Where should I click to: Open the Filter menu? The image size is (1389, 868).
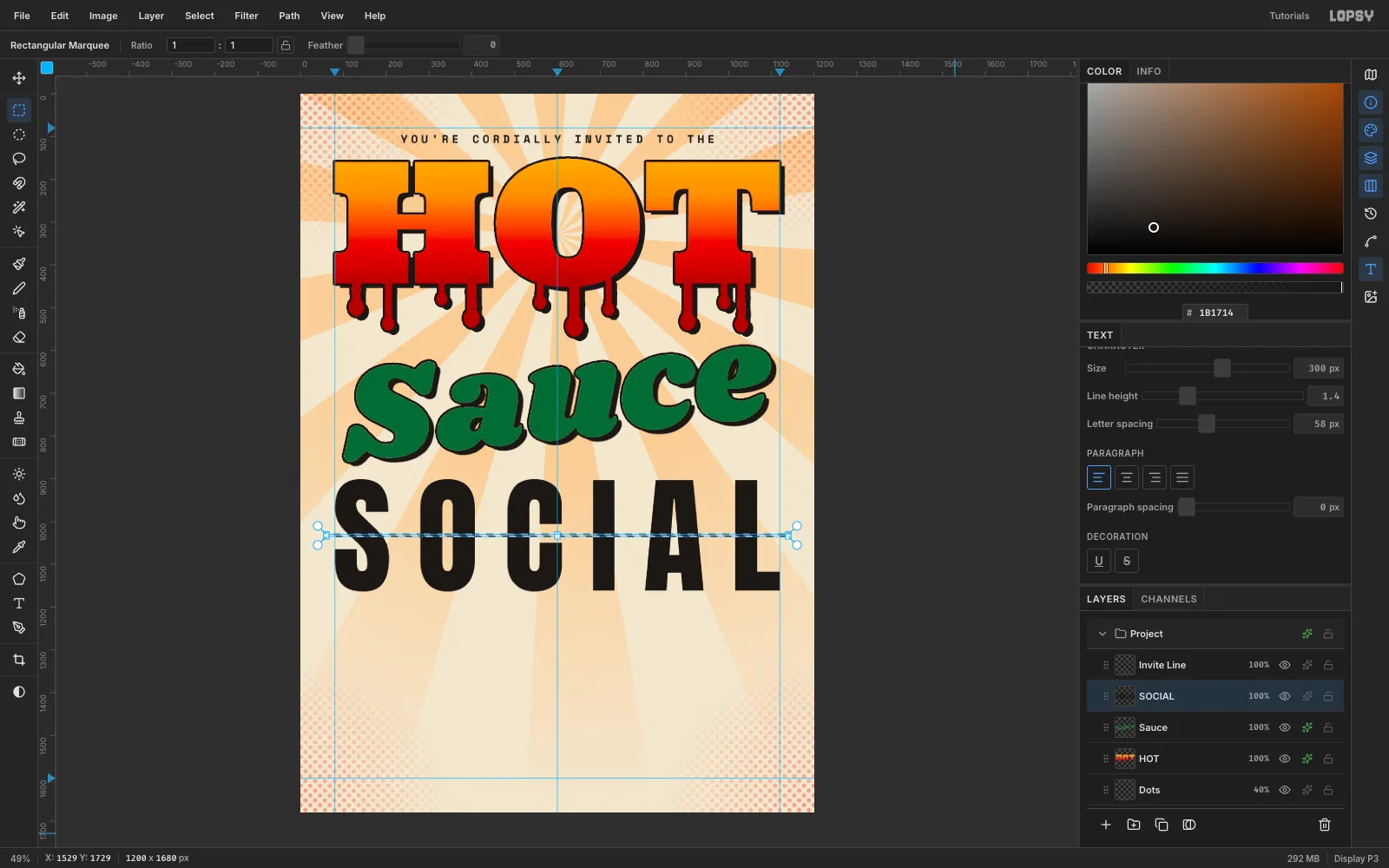(x=247, y=16)
